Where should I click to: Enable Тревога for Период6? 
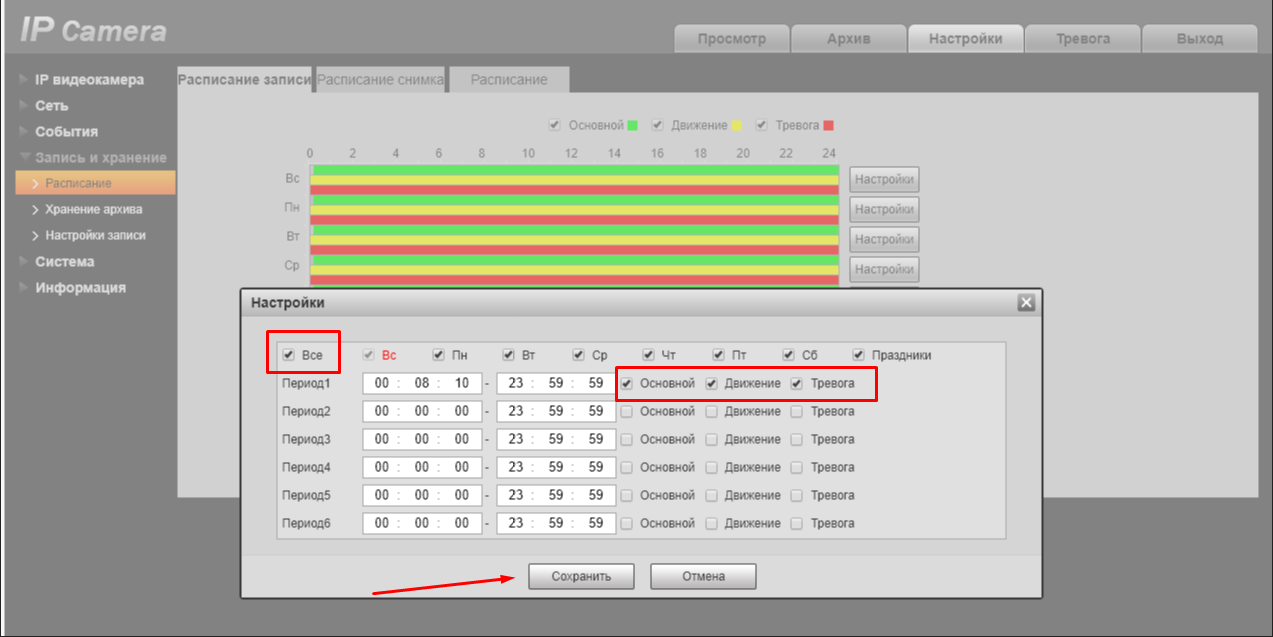click(x=796, y=523)
